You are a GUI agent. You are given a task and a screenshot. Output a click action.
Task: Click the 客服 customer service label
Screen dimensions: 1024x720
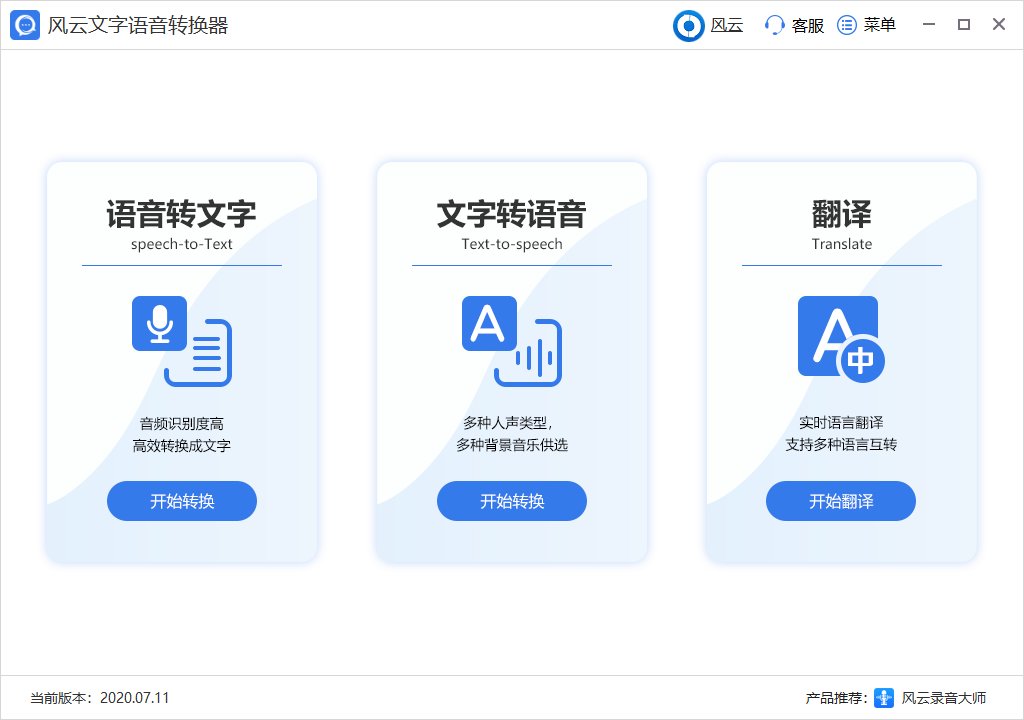[x=808, y=25]
